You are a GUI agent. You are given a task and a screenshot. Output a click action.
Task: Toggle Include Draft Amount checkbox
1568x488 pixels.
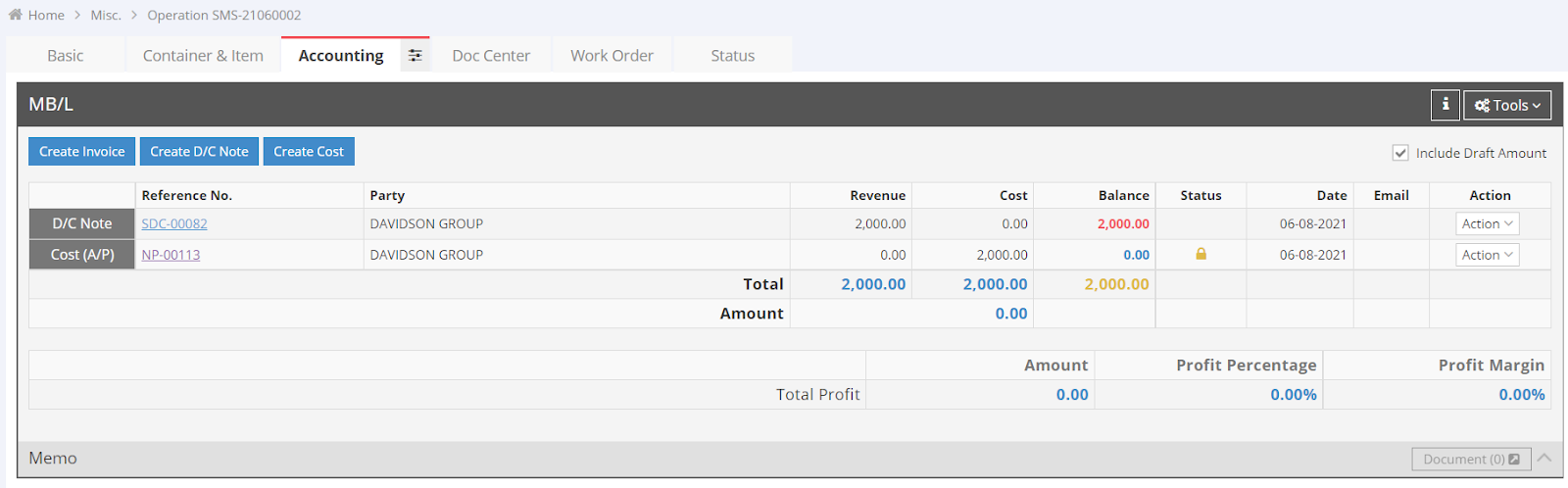click(1400, 153)
